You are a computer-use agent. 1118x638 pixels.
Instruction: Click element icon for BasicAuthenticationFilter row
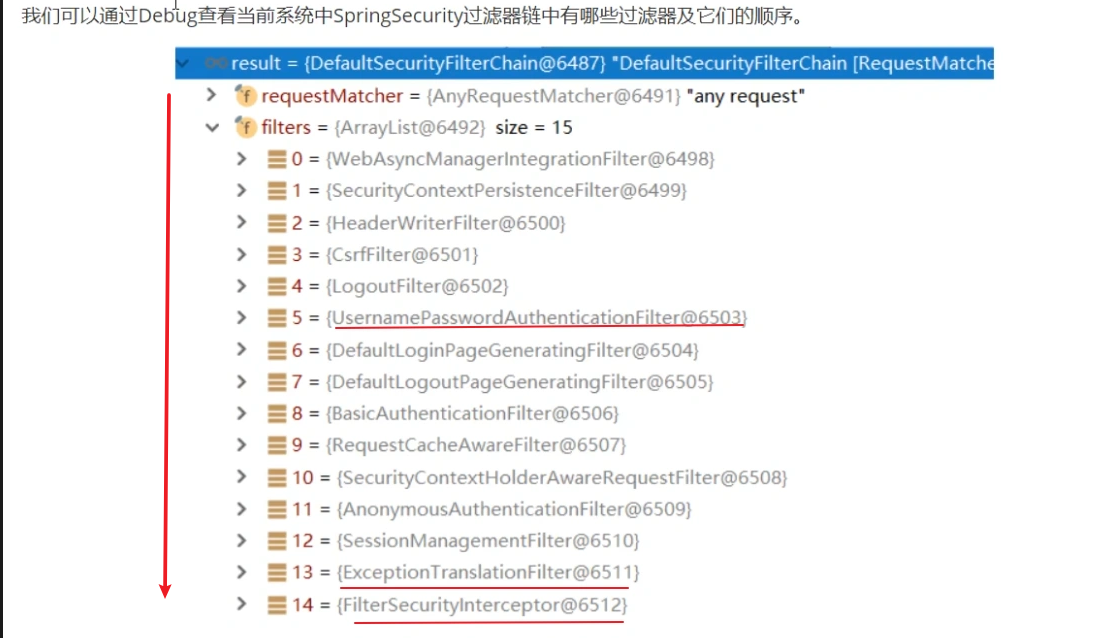(277, 414)
